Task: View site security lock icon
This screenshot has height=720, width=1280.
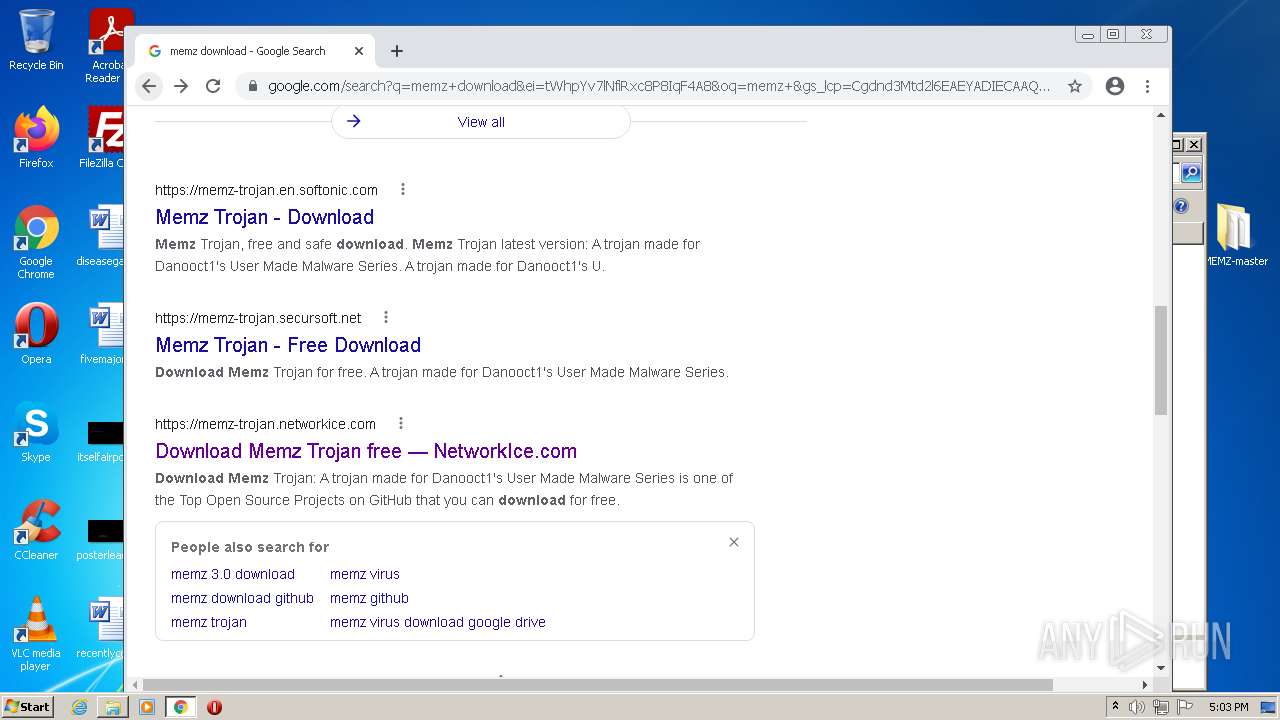Action: 252,86
